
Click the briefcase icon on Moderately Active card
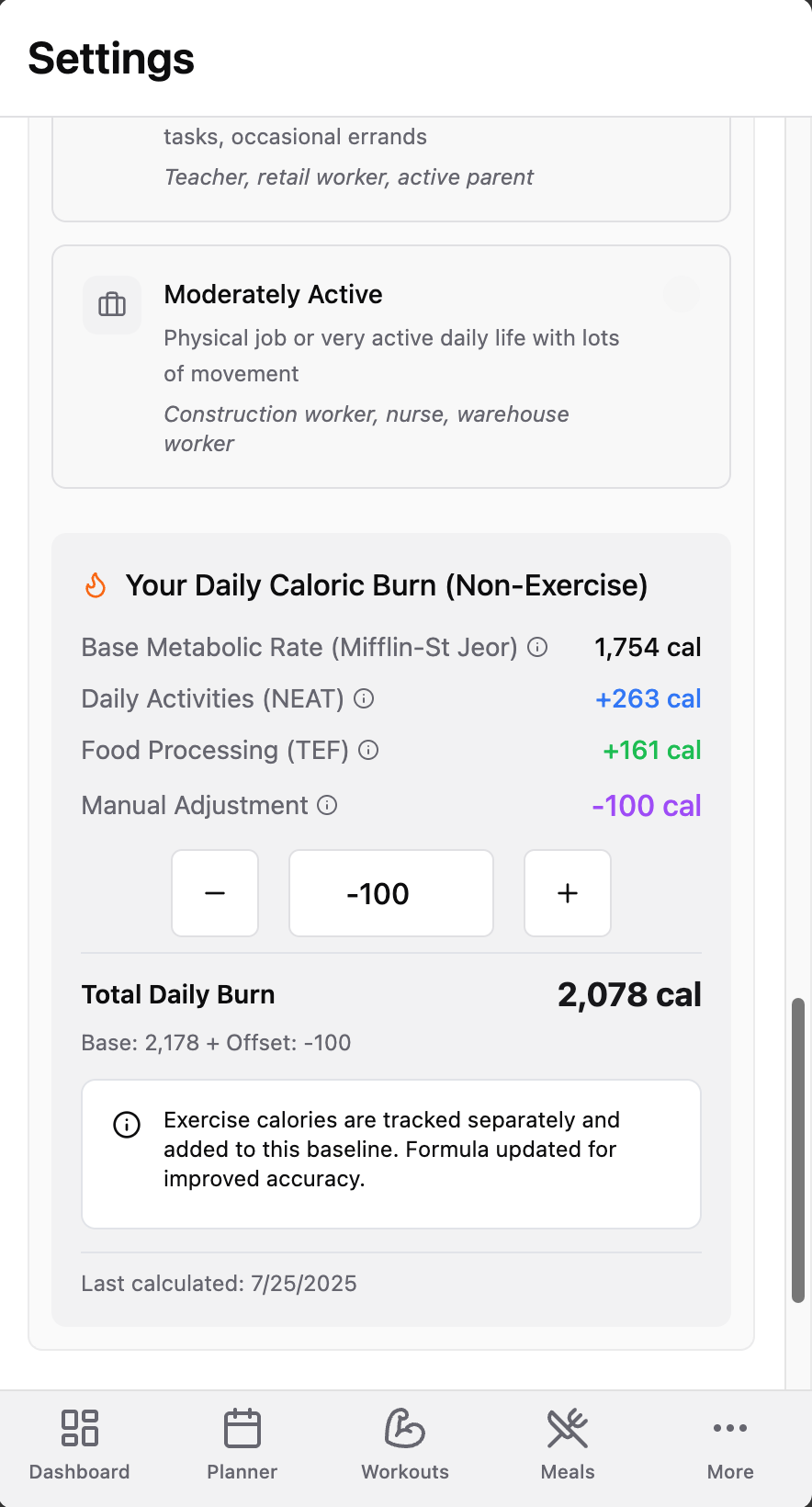112,305
